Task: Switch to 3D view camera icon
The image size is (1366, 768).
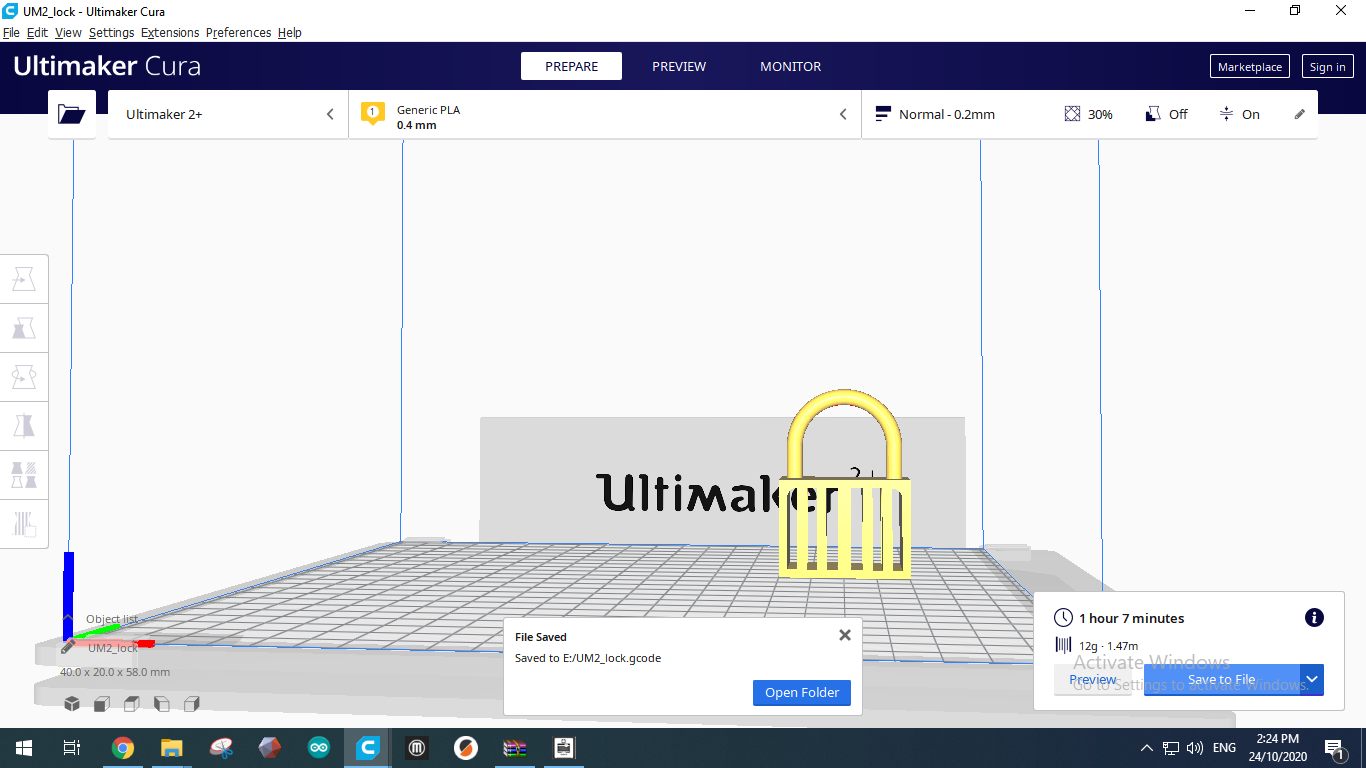Action: (x=72, y=704)
